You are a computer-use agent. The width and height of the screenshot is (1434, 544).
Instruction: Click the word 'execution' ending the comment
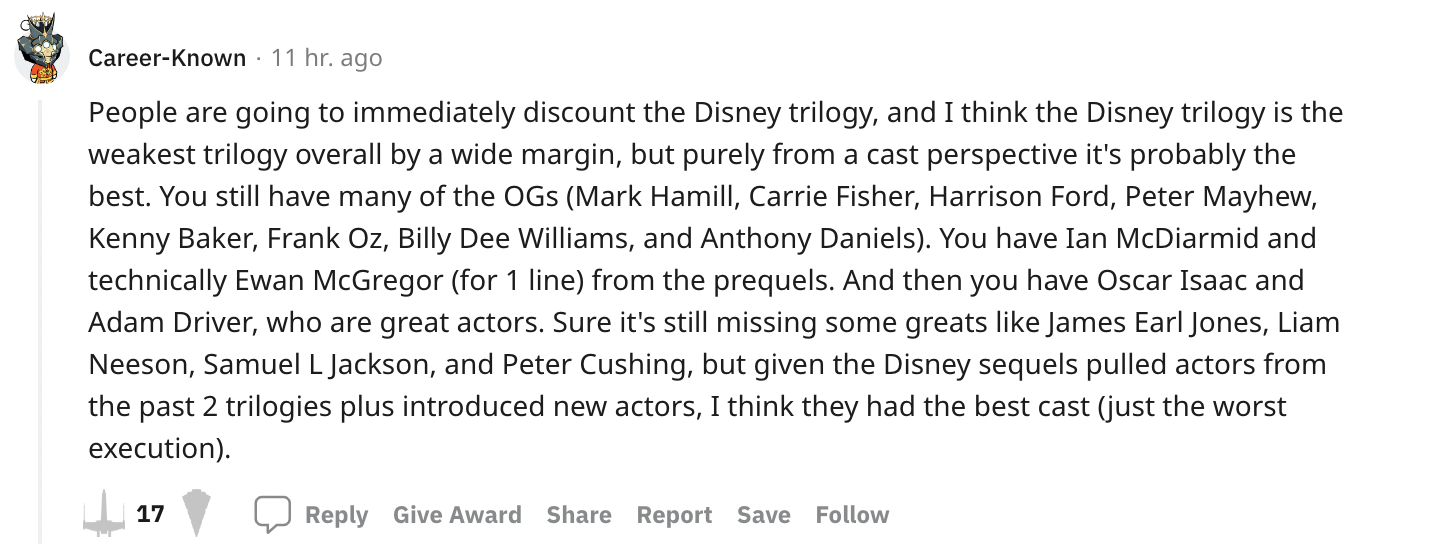[x=148, y=449]
